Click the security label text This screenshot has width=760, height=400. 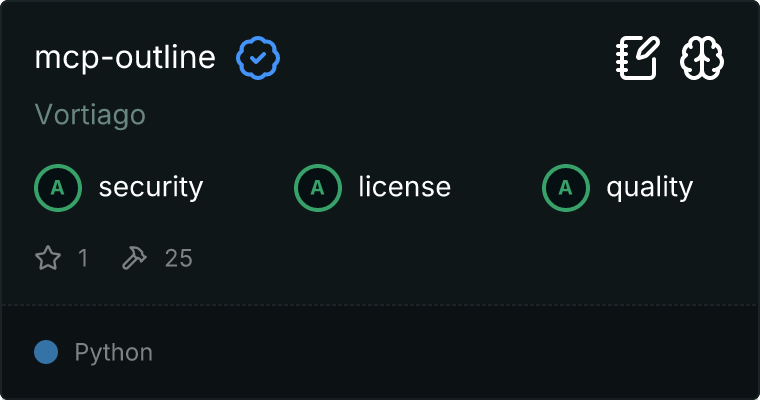(x=151, y=187)
